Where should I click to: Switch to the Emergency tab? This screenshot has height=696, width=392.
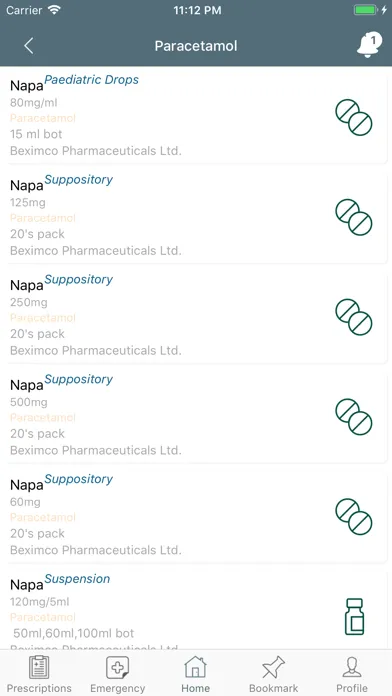pyautogui.click(x=118, y=674)
